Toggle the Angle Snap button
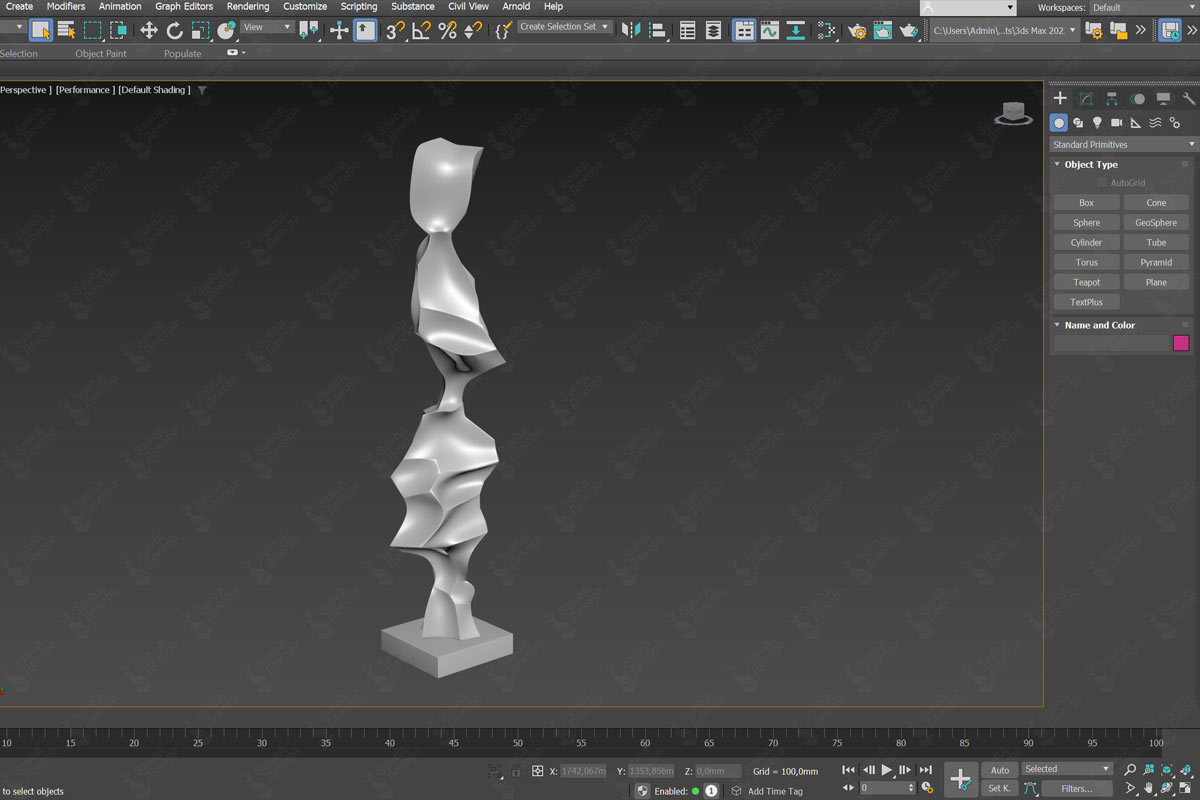 [421, 30]
